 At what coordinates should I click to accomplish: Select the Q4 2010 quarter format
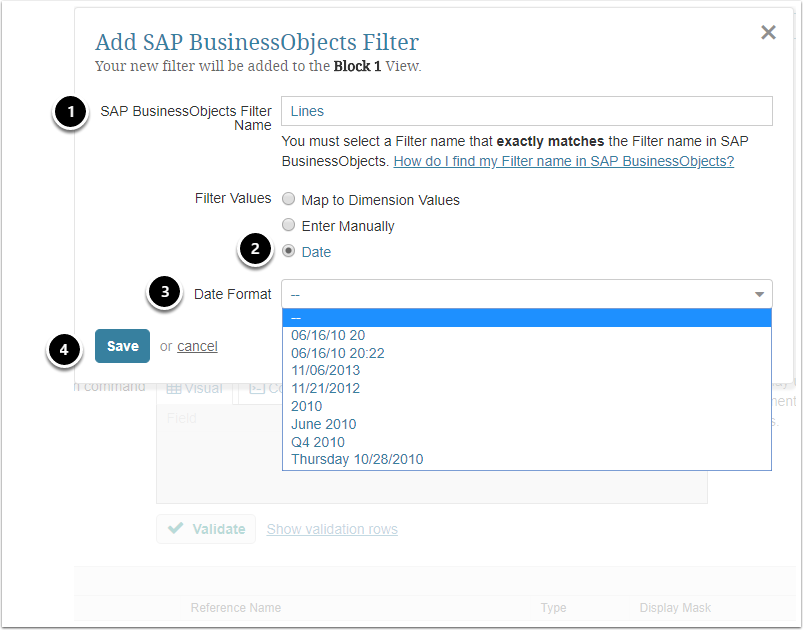[x=526, y=442]
